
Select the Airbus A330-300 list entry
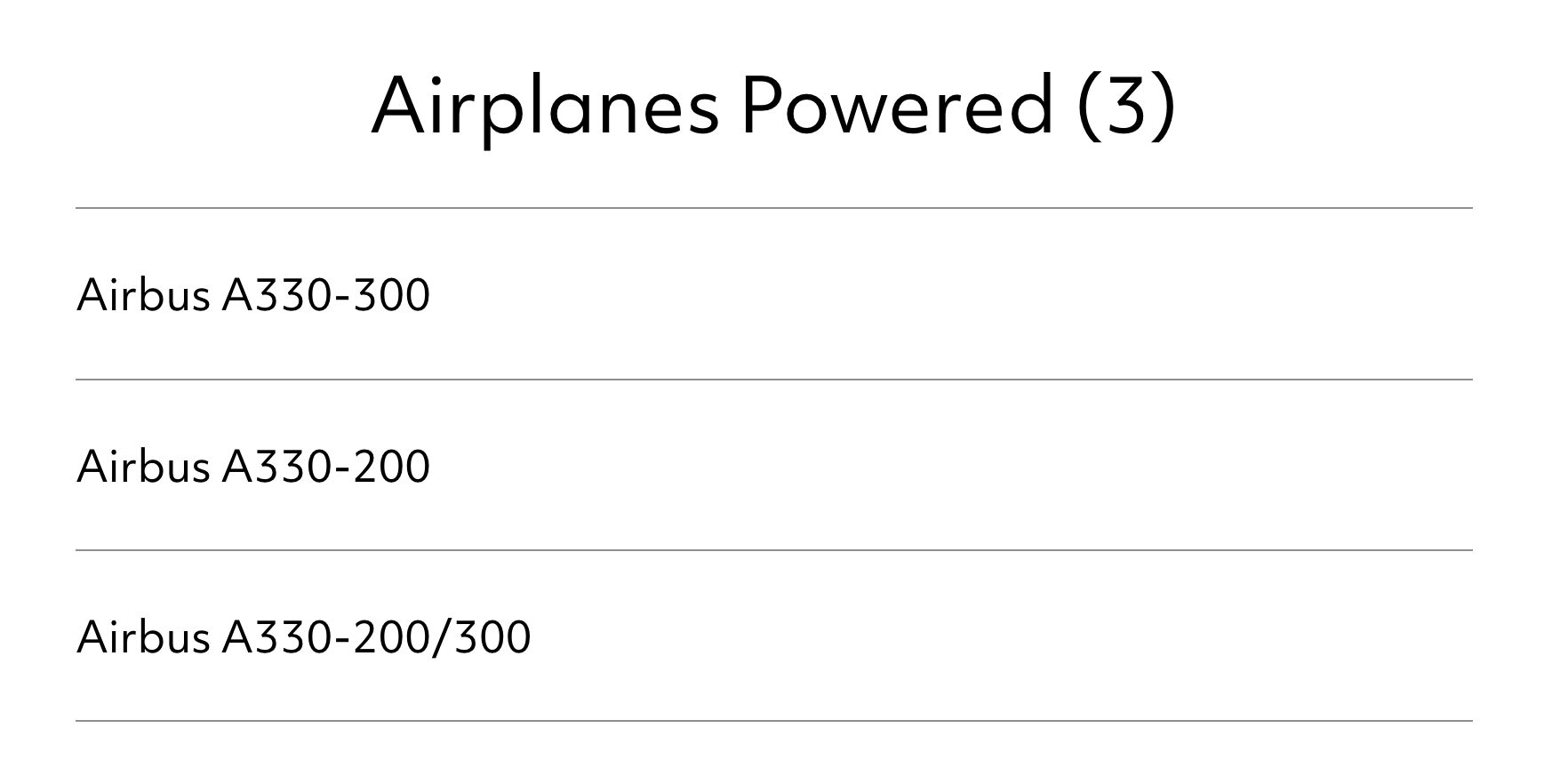tap(773, 294)
